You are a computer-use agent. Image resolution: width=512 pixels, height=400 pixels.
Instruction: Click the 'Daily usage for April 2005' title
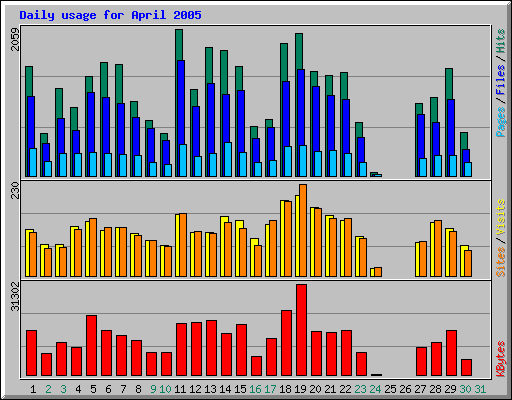tap(110, 15)
